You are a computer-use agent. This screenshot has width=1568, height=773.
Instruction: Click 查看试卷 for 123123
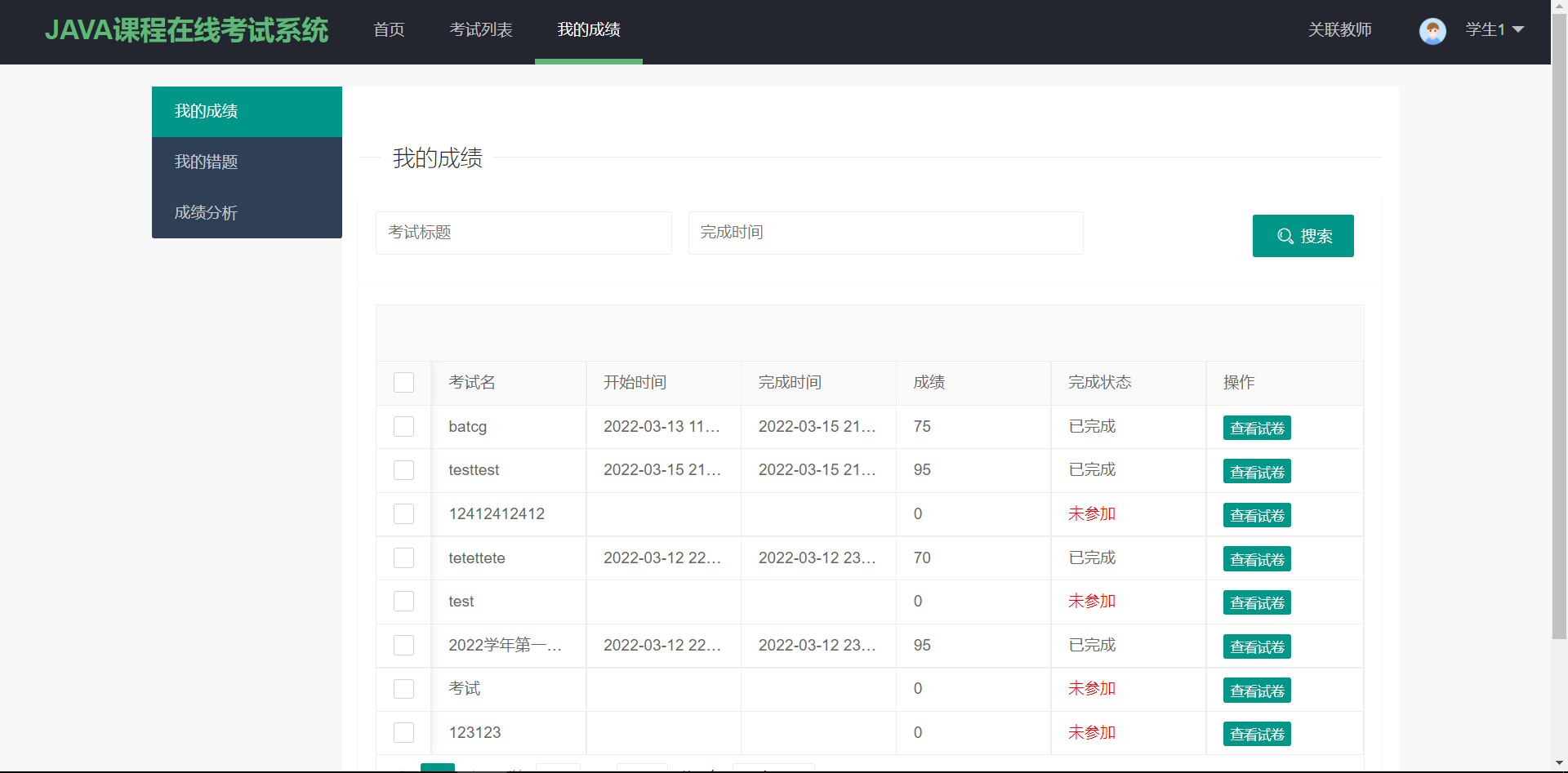[1257, 734]
